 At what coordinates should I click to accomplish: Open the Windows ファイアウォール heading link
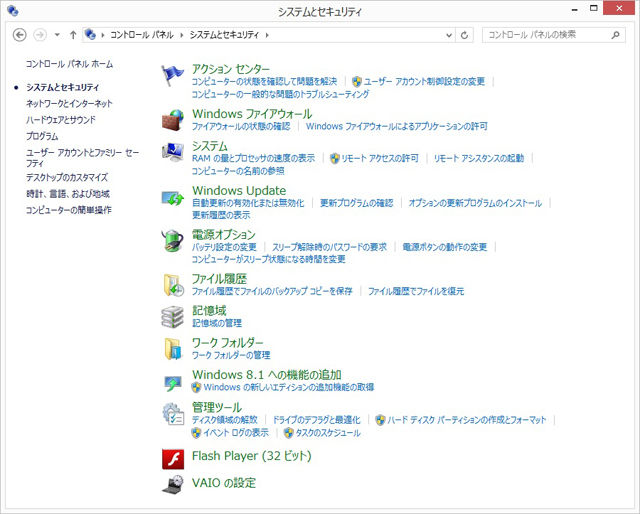click(252, 113)
